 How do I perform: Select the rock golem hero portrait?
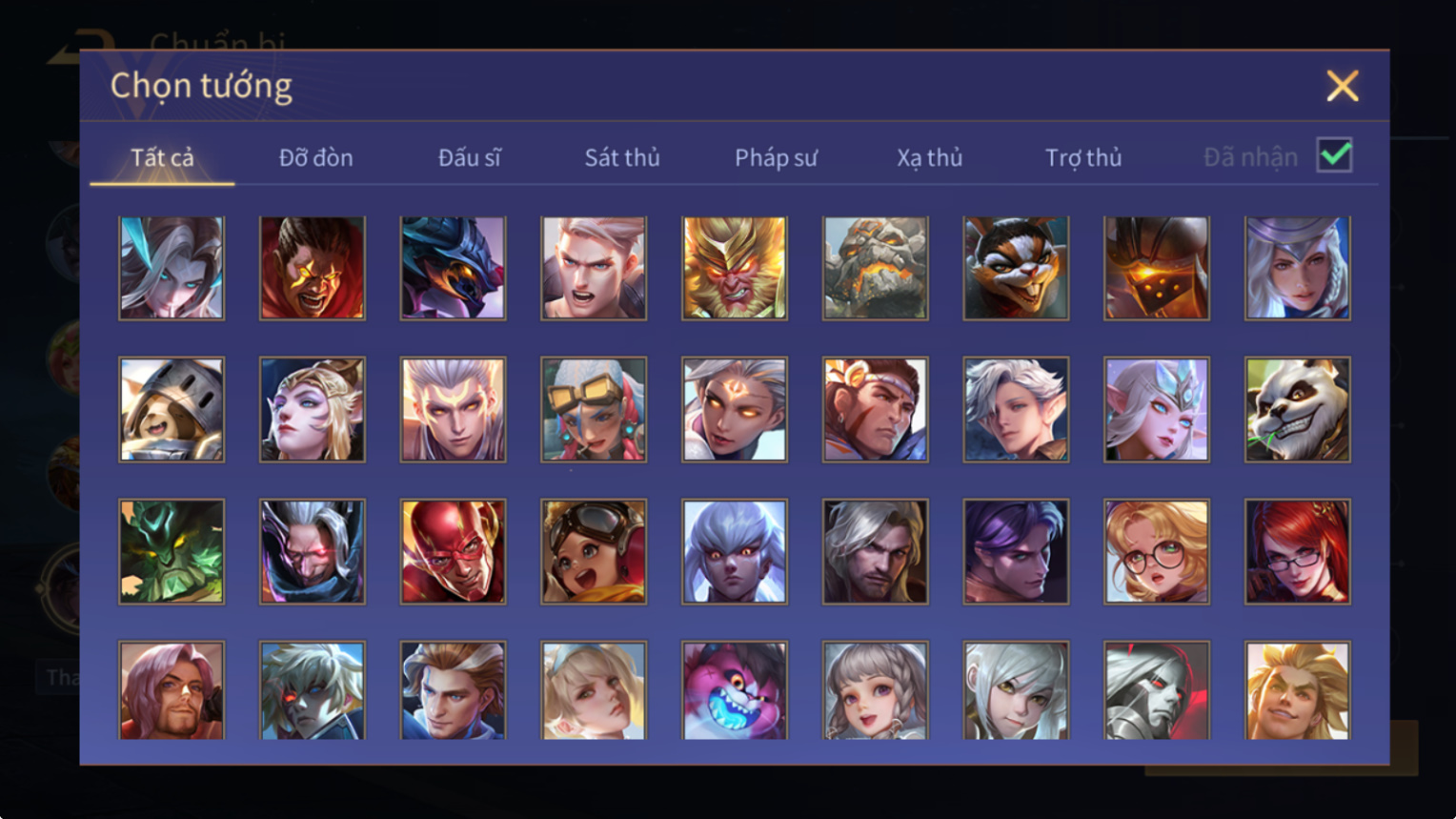point(875,268)
